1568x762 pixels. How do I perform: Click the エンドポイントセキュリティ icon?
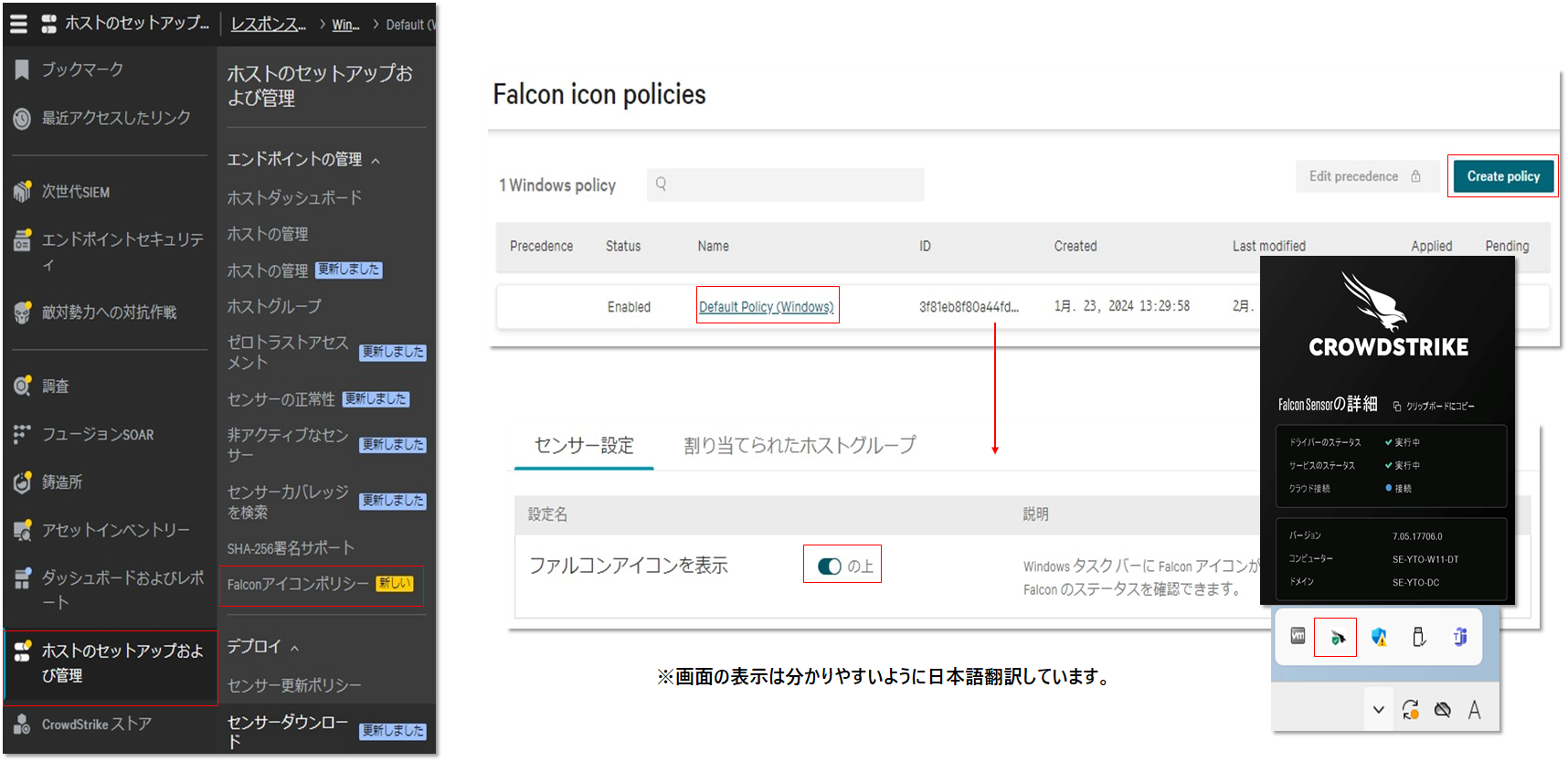pyautogui.click(x=22, y=240)
